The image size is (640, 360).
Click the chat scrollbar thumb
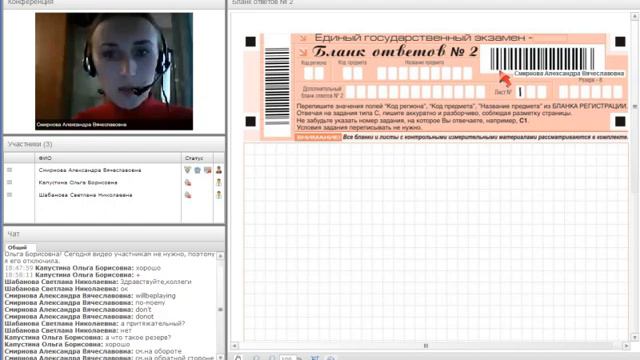click(220, 309)
